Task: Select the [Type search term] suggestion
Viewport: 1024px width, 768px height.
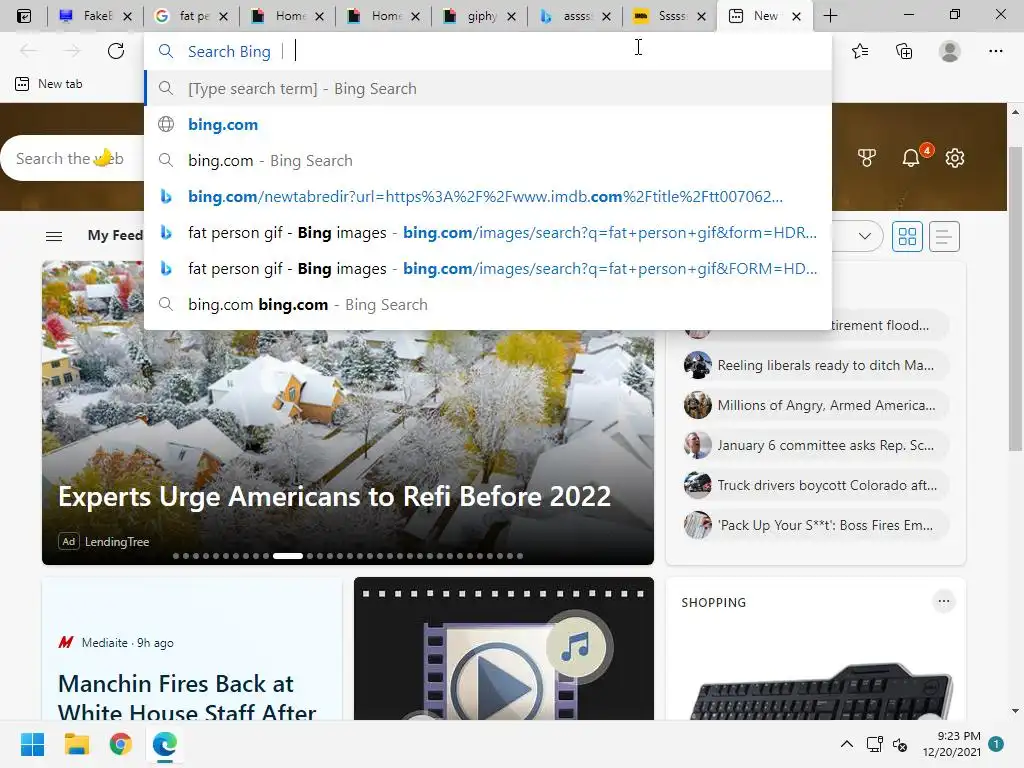Action: (x=488, y=89)
